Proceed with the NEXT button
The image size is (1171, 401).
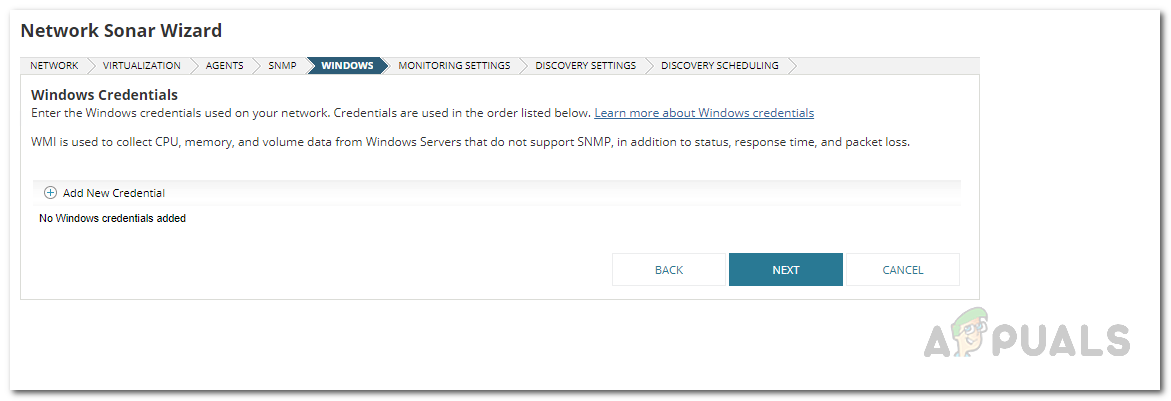point(785,270)
